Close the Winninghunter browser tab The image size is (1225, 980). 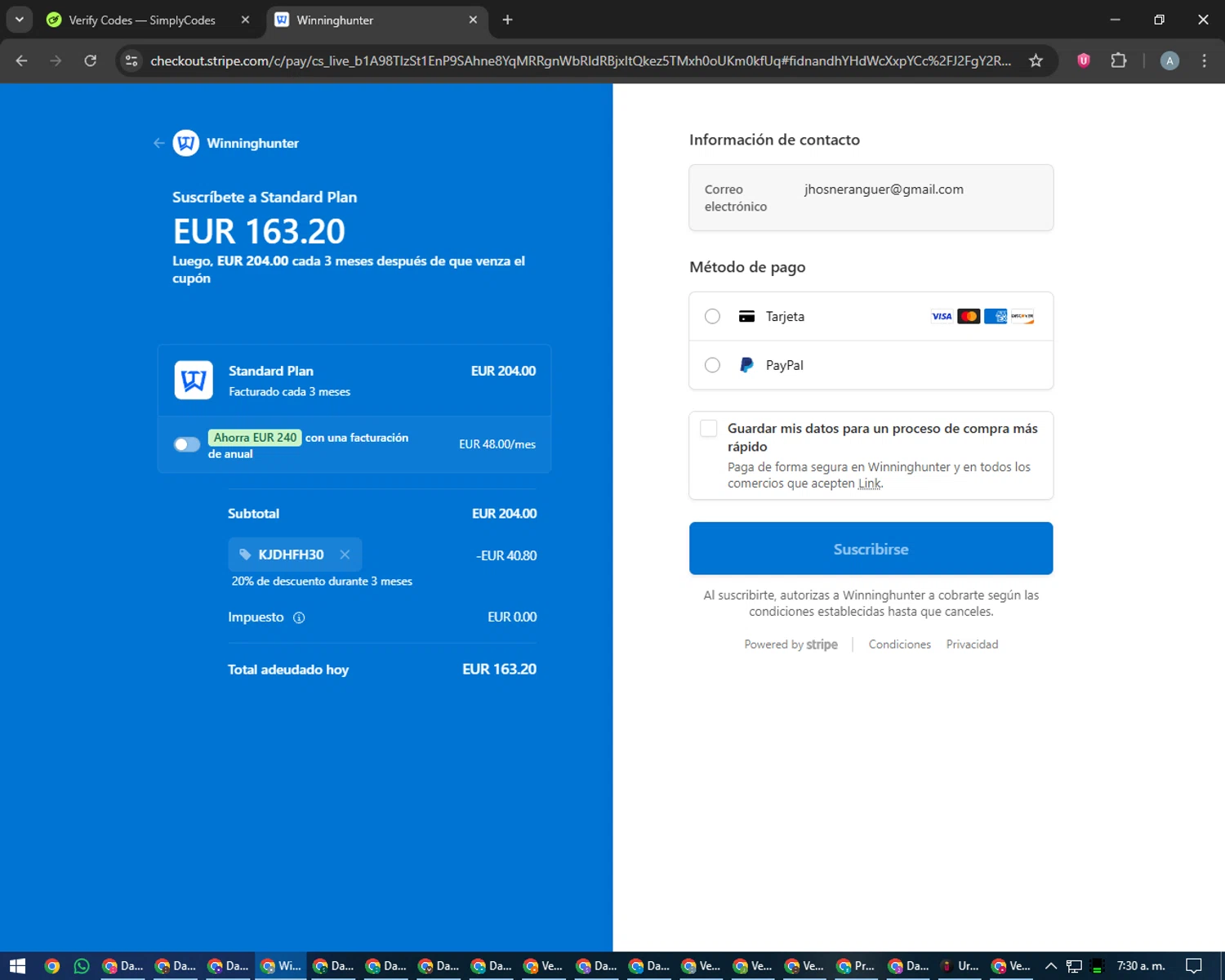point(473,20)
